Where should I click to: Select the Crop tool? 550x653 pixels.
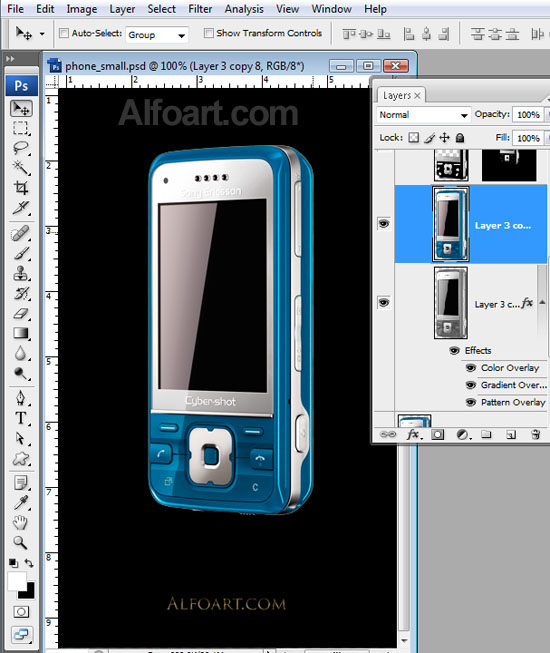click(21, 187)
